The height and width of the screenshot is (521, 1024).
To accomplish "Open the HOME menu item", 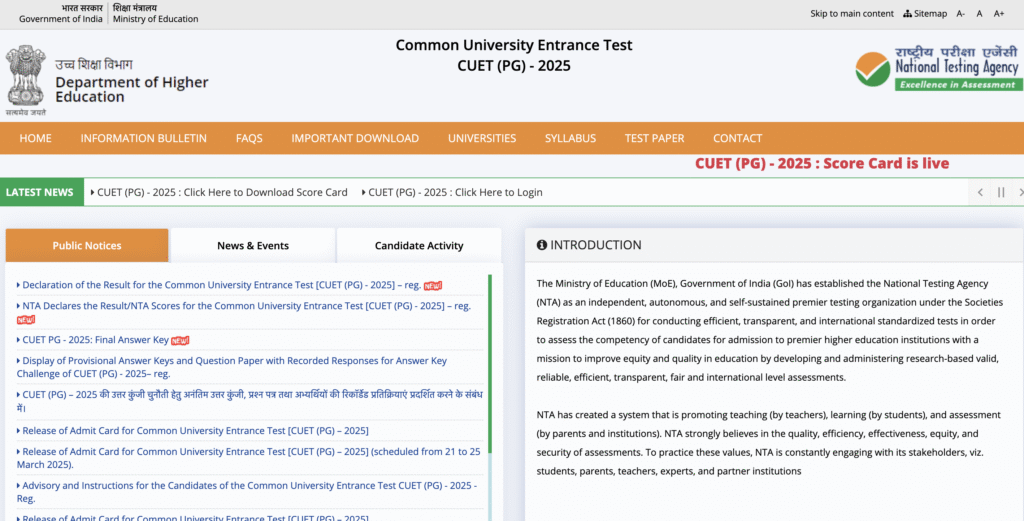I will [x=35, y=138].
